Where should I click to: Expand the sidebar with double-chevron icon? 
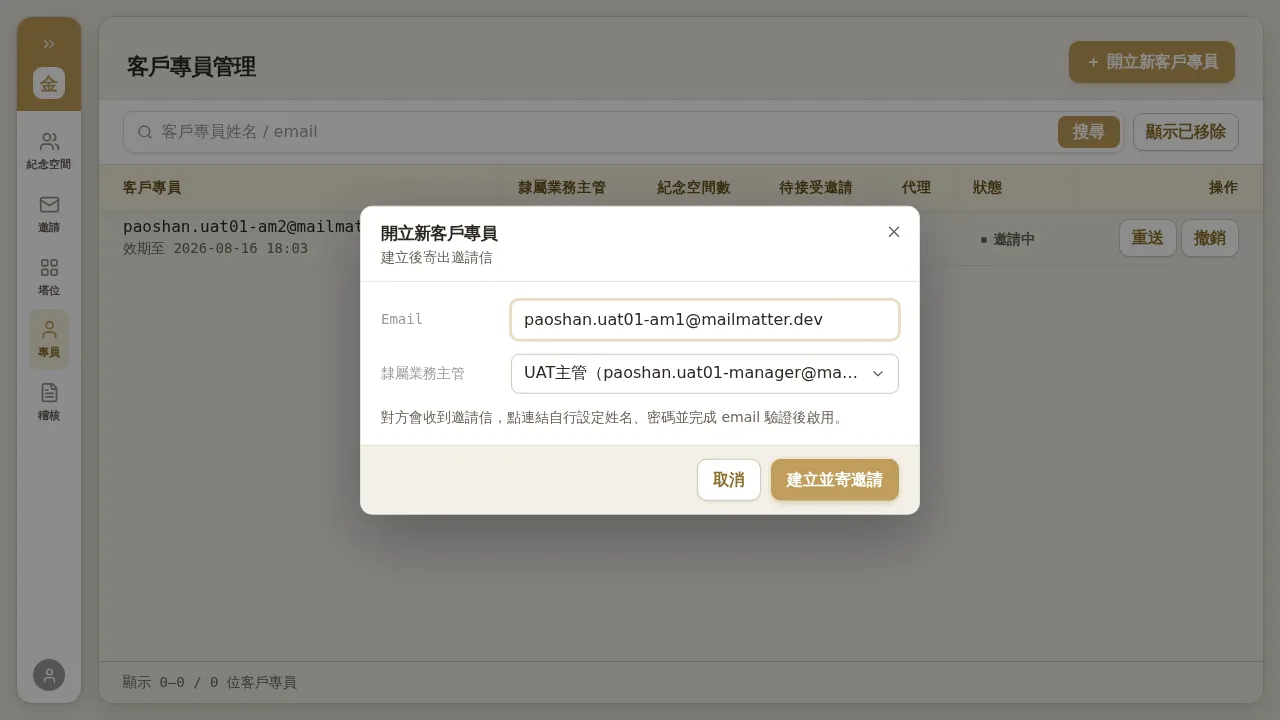tap(49, 44)
